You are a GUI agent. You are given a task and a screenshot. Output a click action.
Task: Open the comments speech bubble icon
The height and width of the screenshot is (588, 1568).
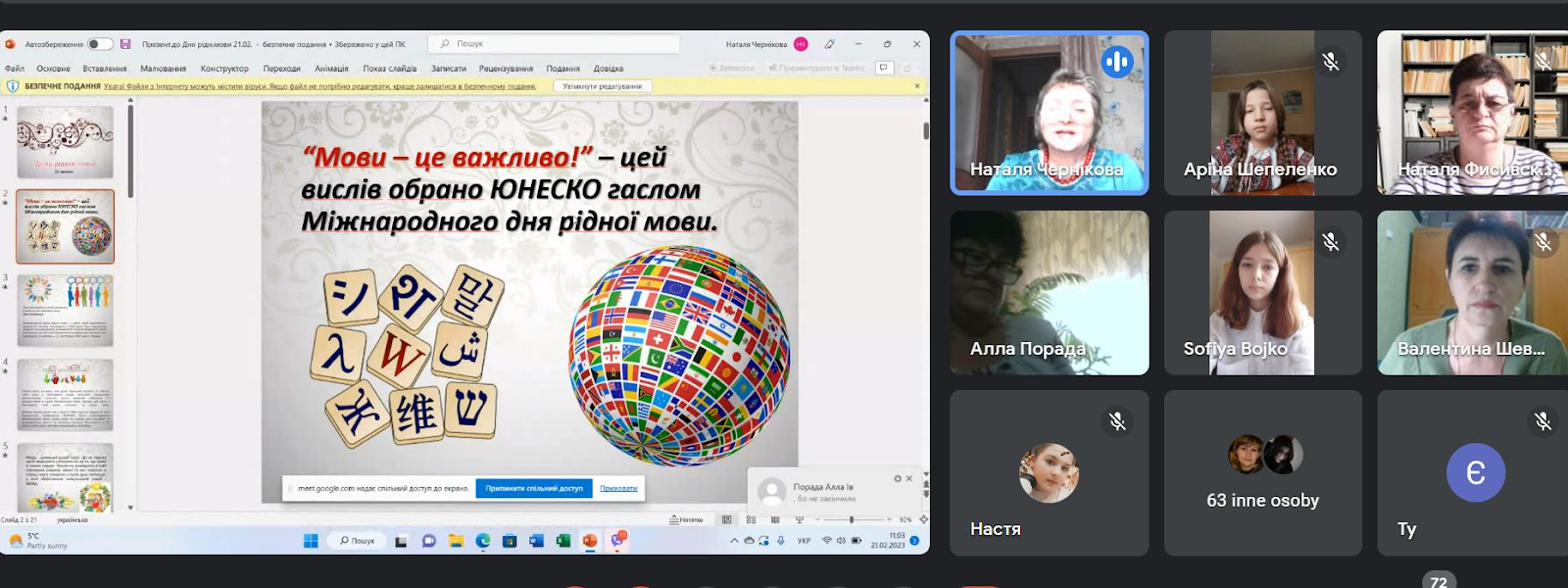884,69
